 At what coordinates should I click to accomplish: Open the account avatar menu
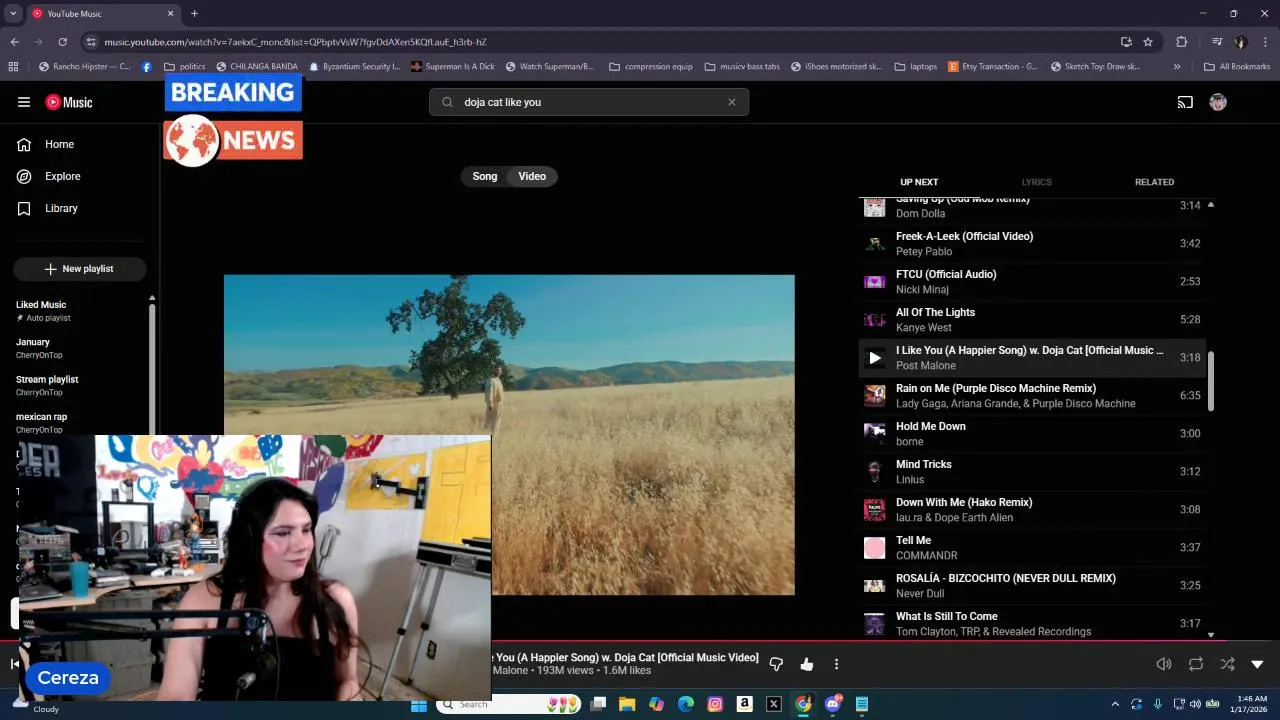[1218, 102]
